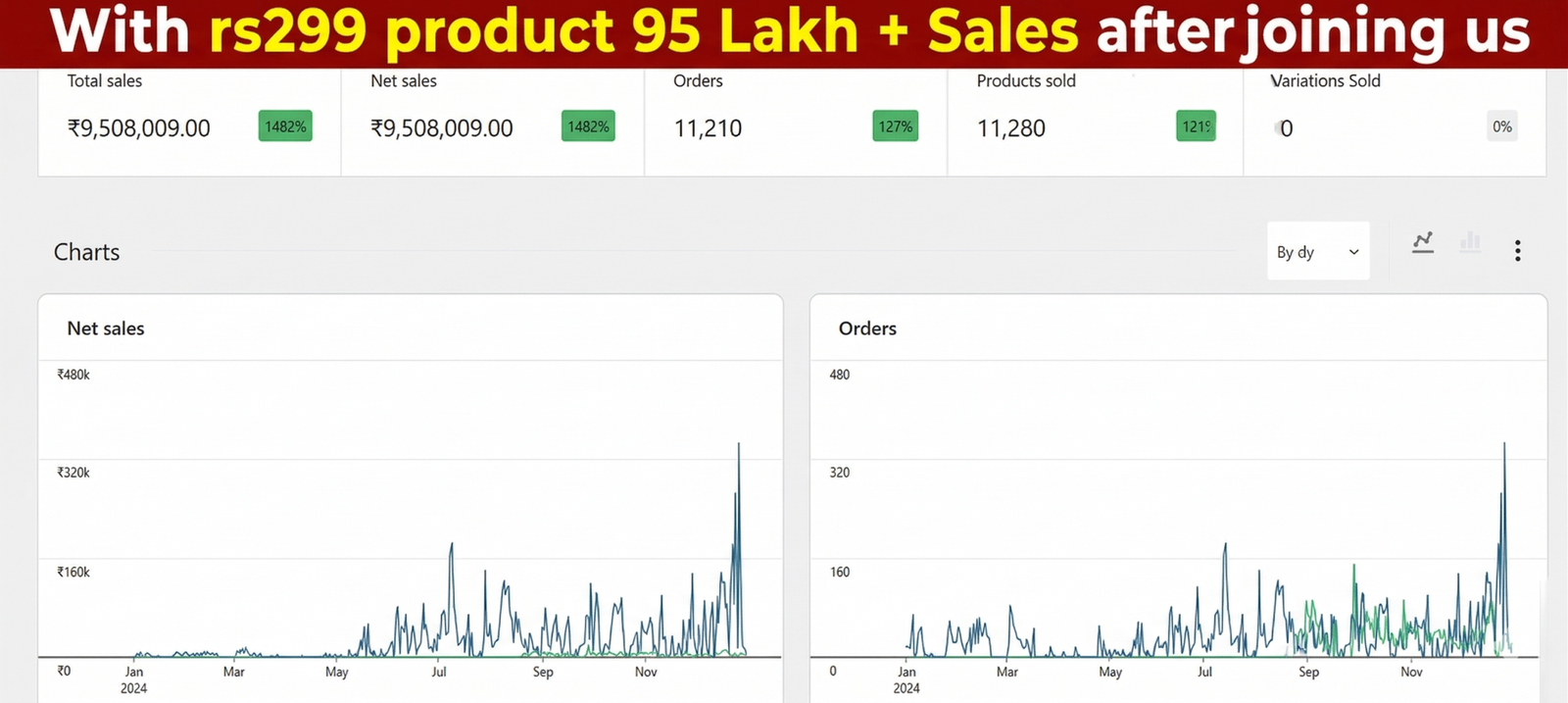Click the Jul peak in Net sales chart
This screenshot has width=1568, height=703.
click(x=452, y=545)
